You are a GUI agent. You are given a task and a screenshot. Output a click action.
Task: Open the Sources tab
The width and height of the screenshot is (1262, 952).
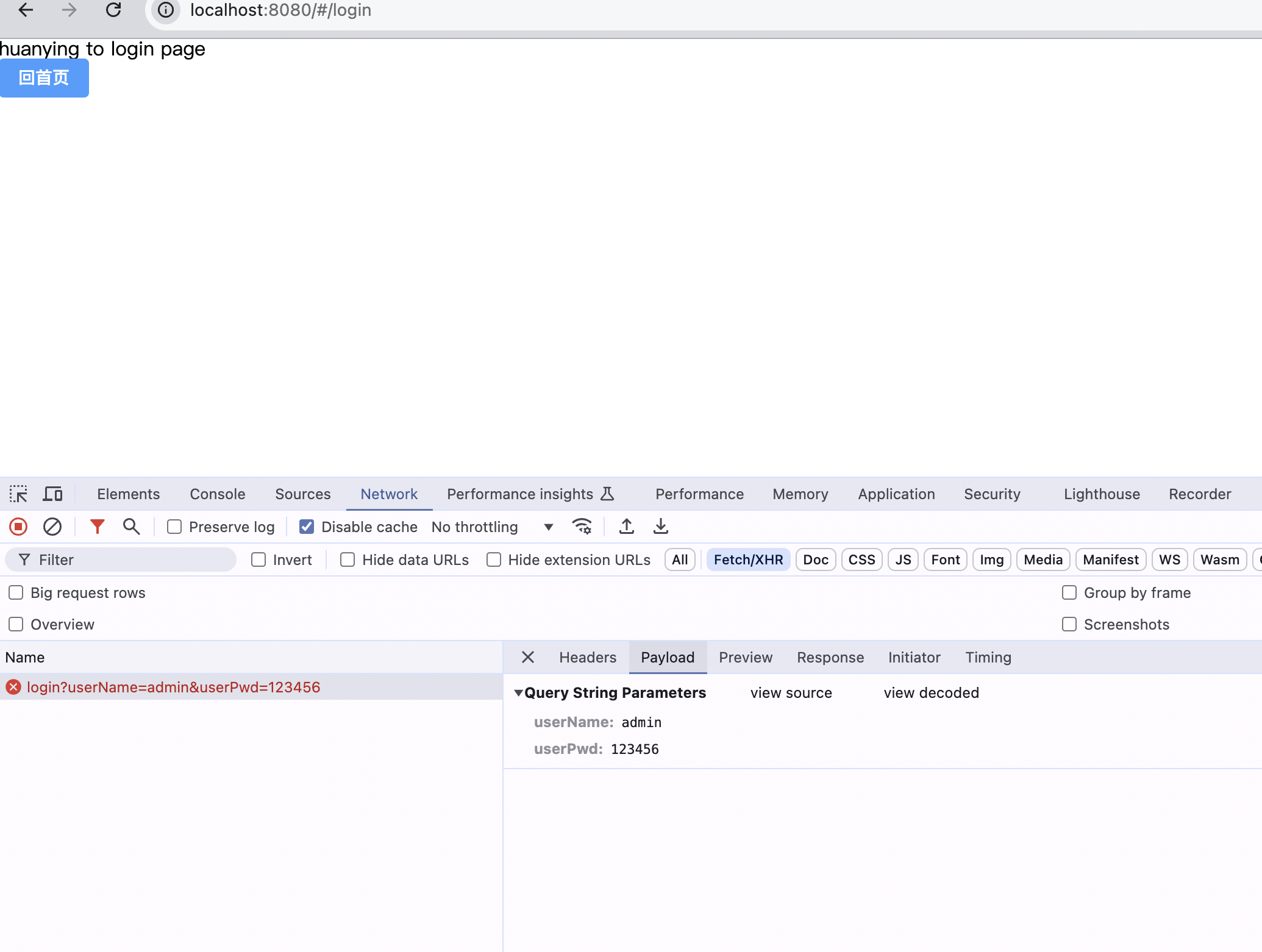303,494
